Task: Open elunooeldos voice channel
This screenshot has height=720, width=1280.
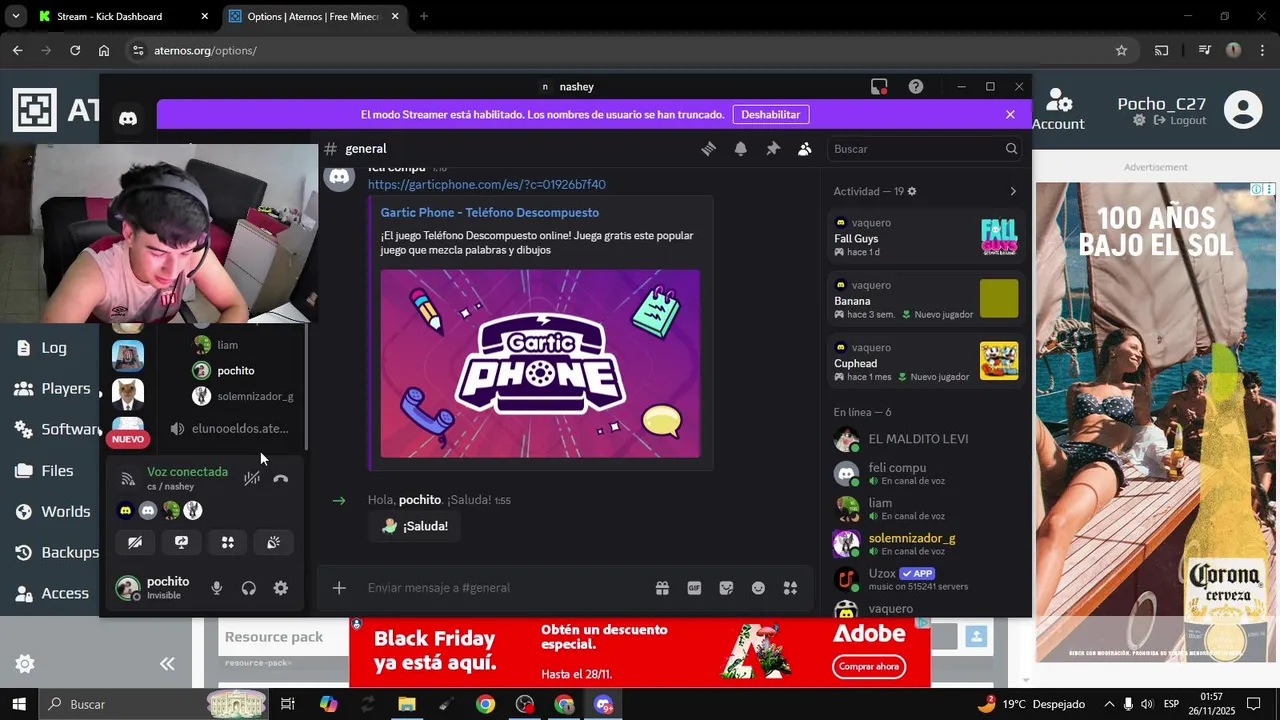Action: coord(232,428)
